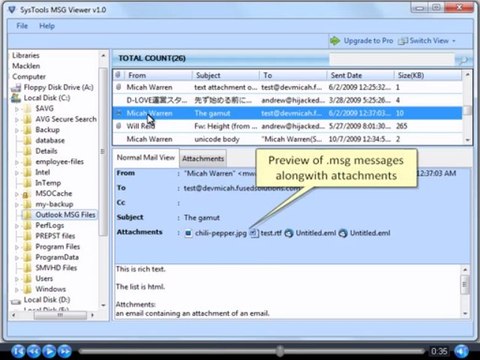Sort by the From column header

157,75
